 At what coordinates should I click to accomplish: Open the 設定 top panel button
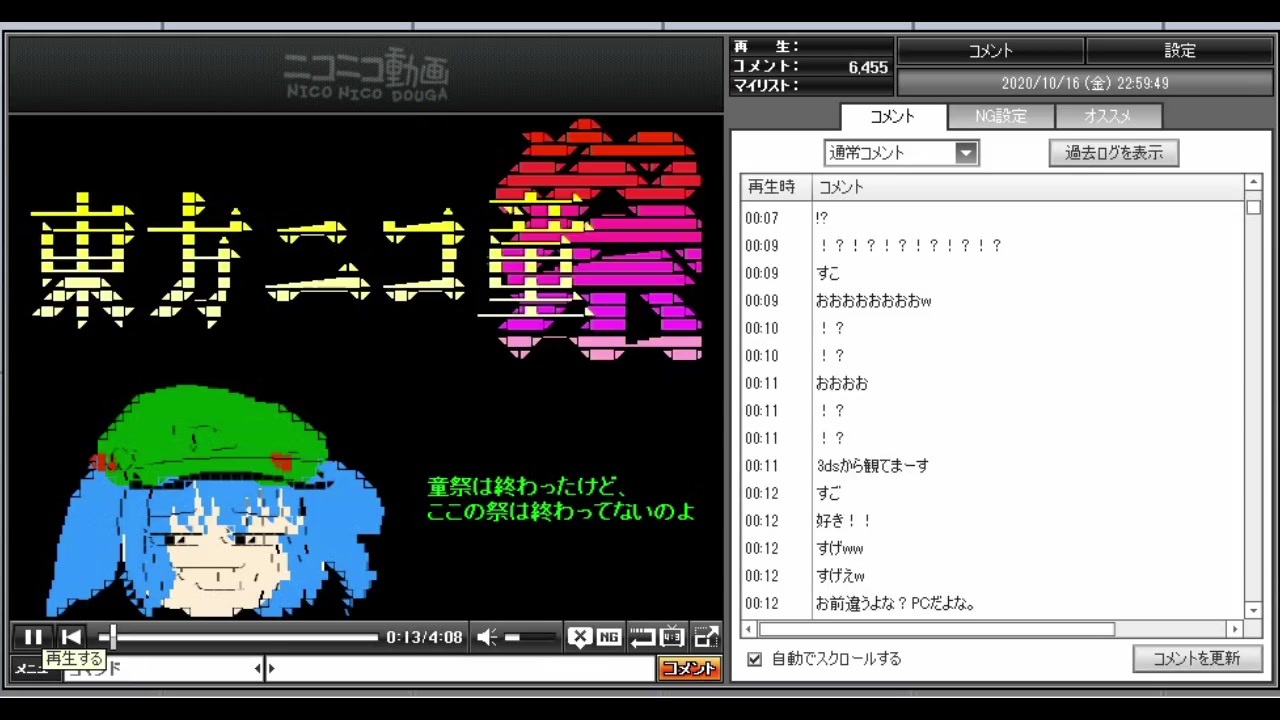(x=1180, y=50)
